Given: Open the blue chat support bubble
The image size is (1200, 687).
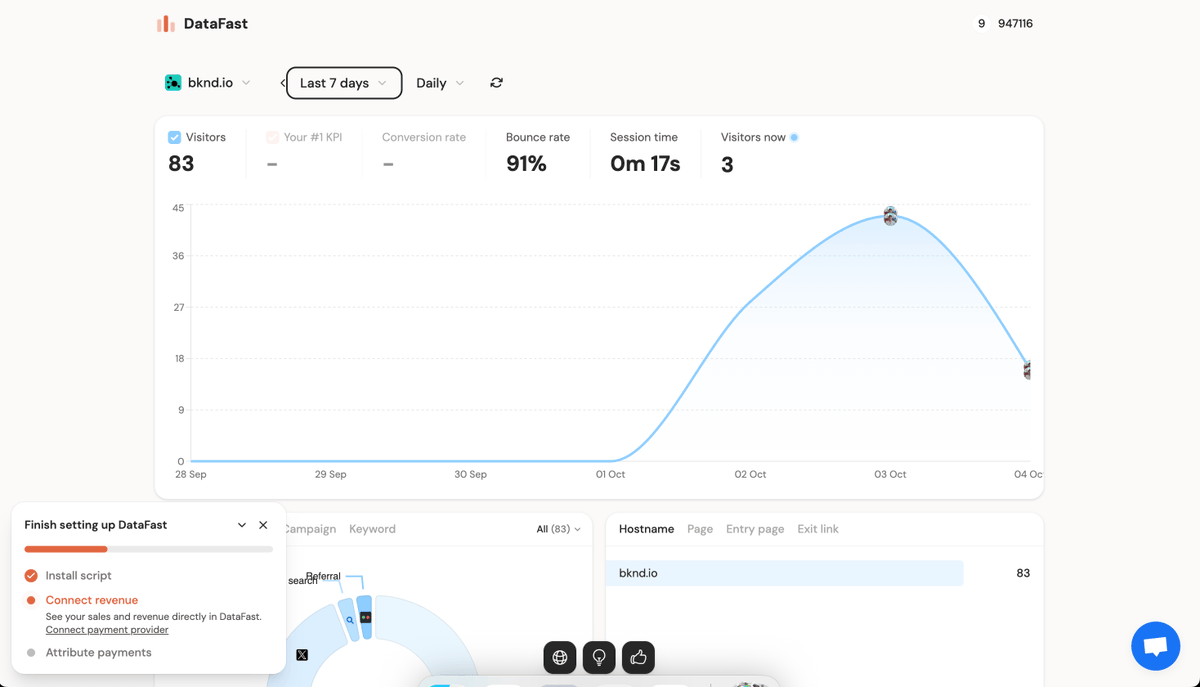Looking at the screenshot, I should 1156,646.
